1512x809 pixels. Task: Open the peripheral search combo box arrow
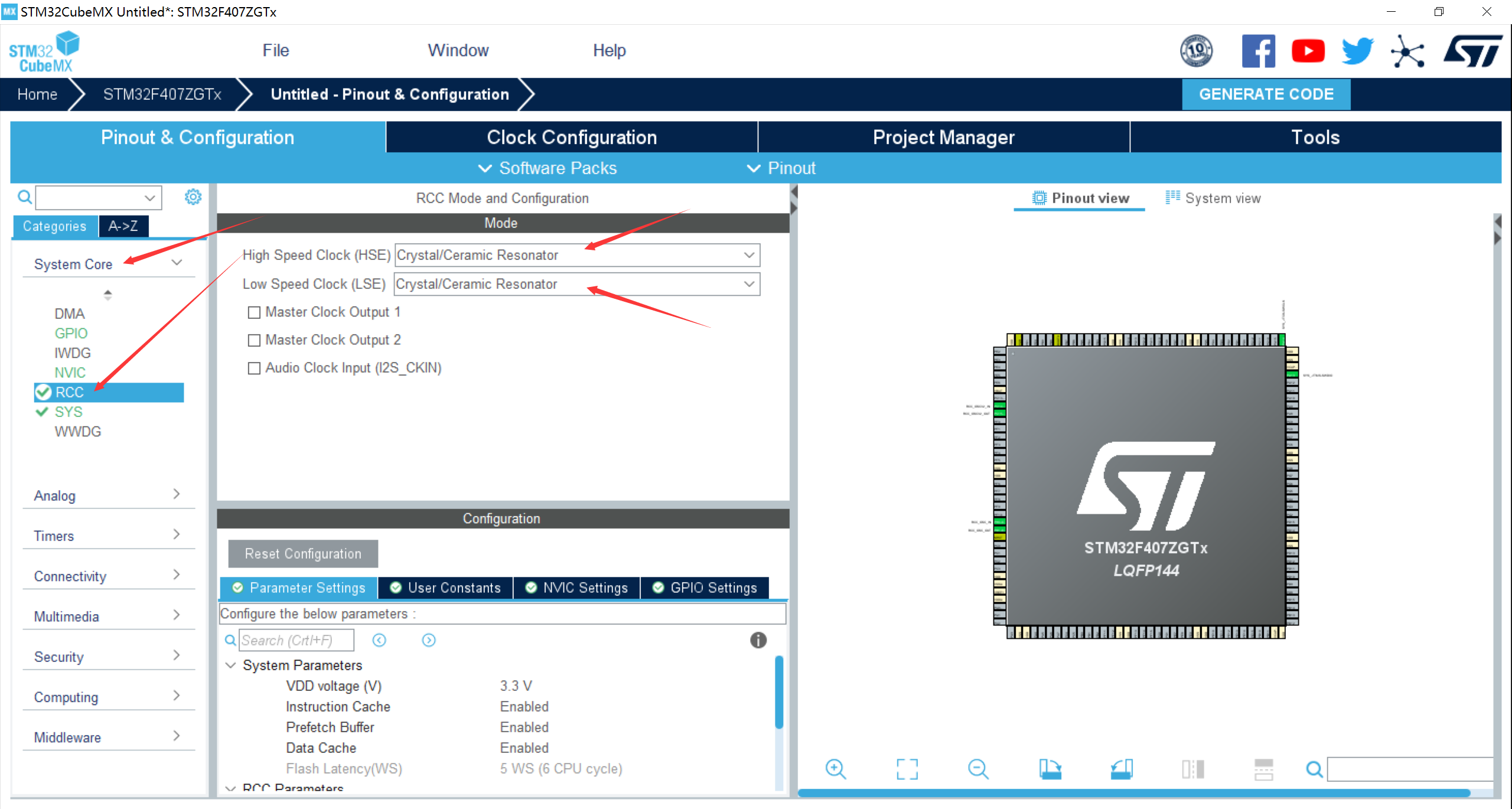click(x=150, y=197)
